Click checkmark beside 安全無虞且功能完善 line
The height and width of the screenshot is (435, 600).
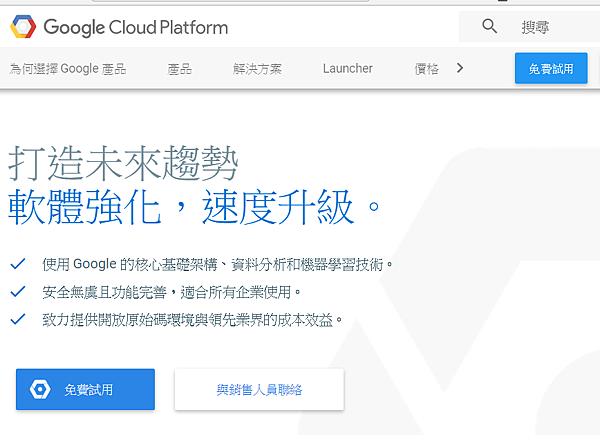17,292
